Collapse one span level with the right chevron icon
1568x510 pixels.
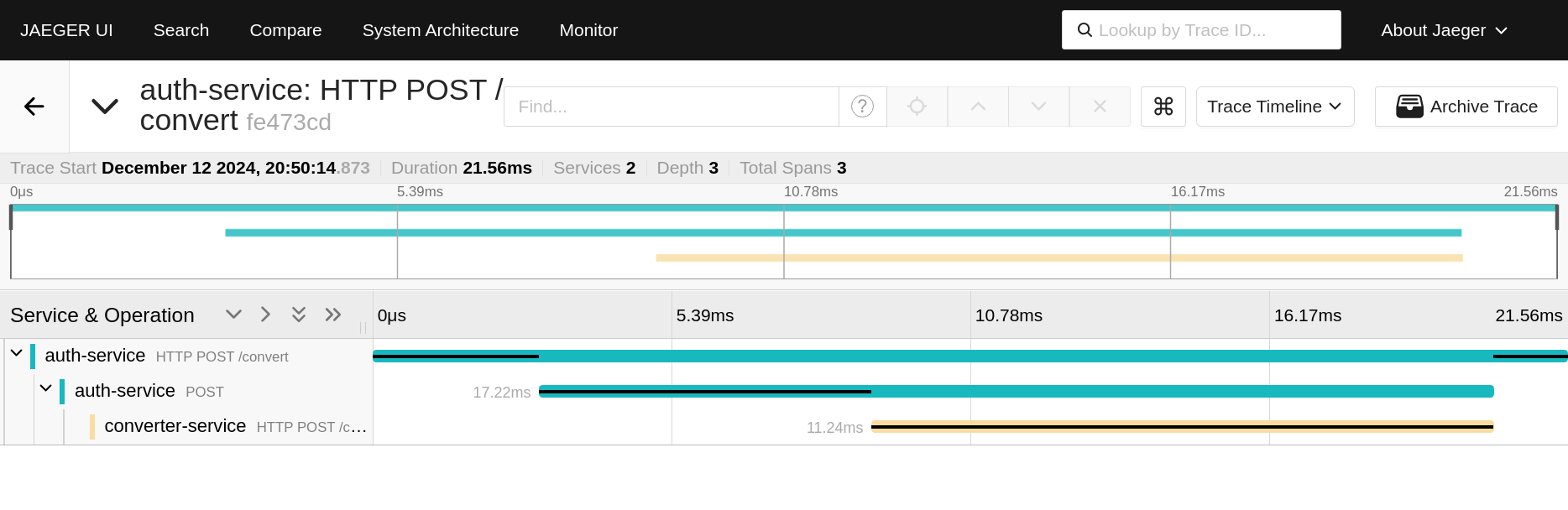point(265,314)
